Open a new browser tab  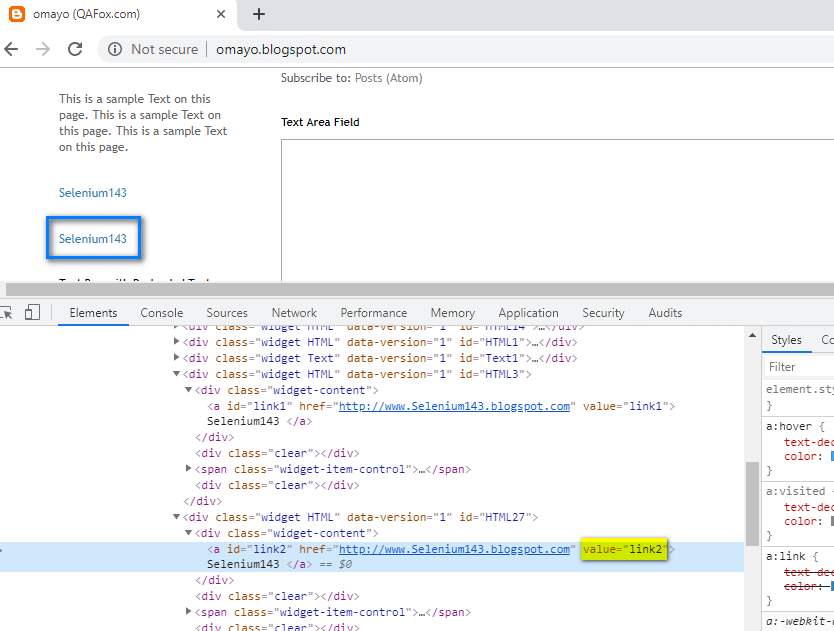pos(258,15)
